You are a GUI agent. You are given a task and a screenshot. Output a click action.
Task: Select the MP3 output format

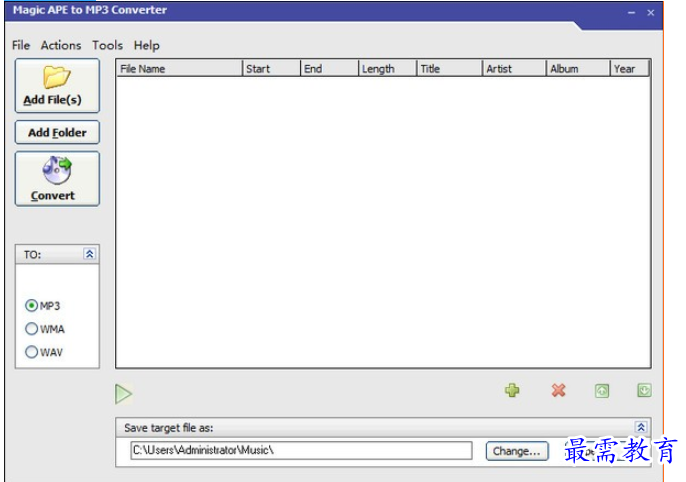click(x=43, y=305)
